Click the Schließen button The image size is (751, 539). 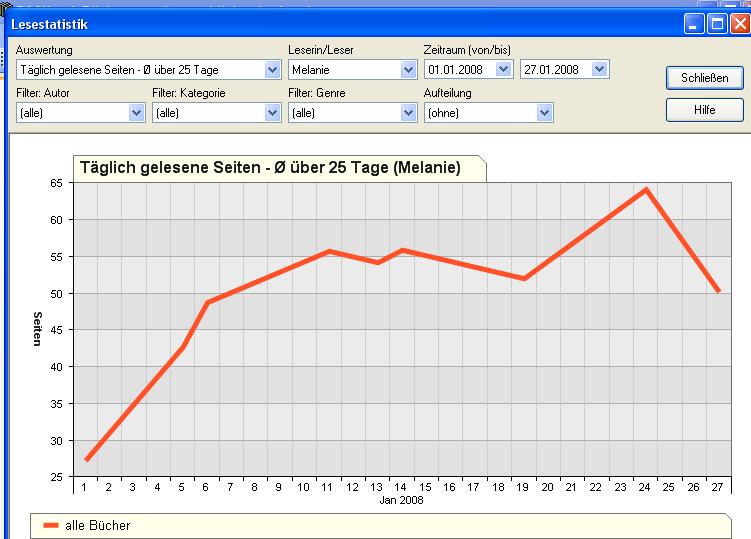tap(704, 77)
